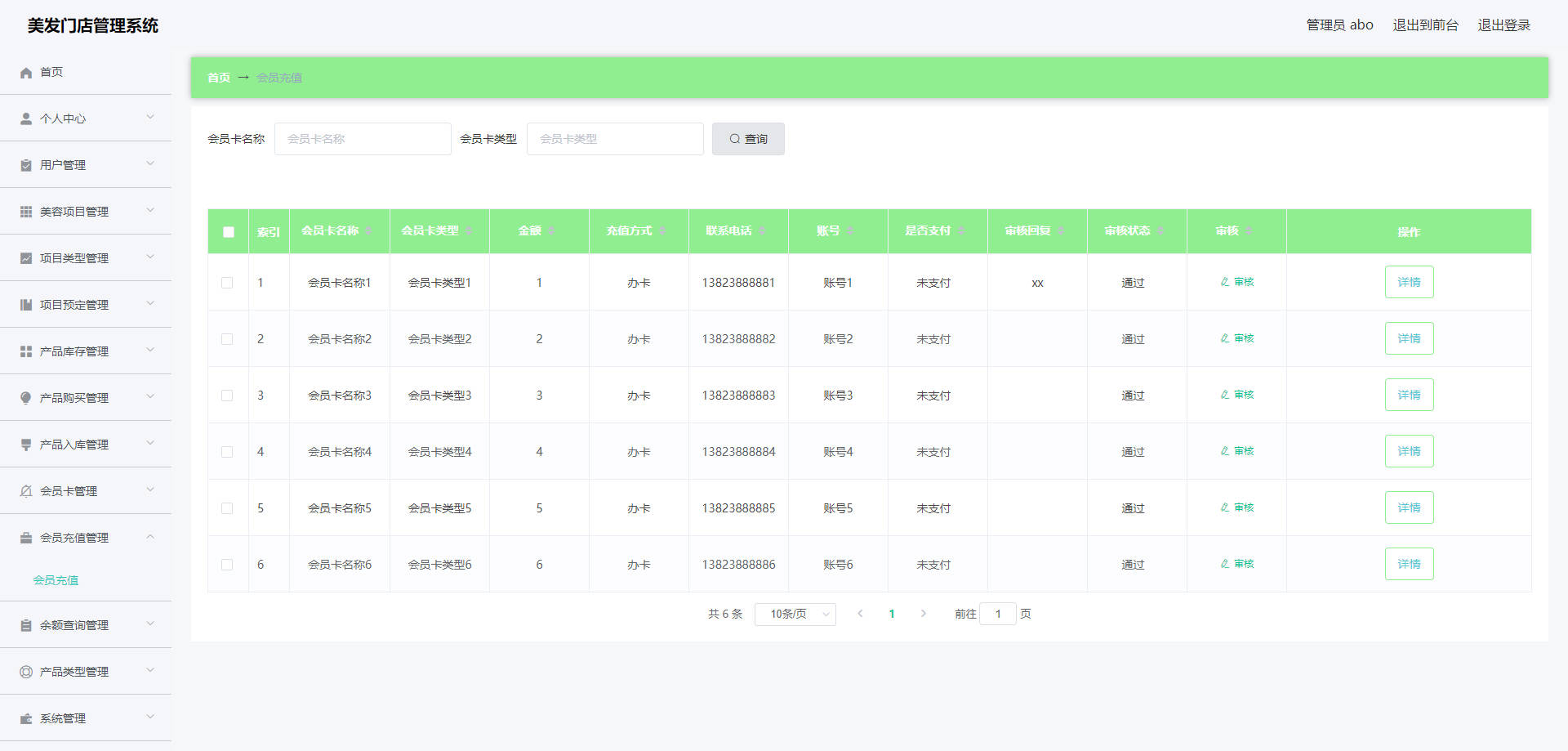Focus the 会员卡类型 search field
The image size is (1568, 751).
(x=615, y=139)
